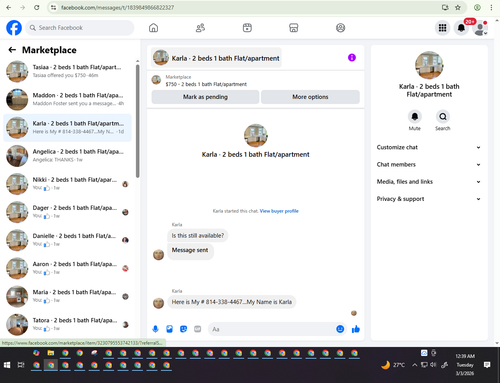Open Aaron conversation in the list
The image size is (500, 383).
67,268
